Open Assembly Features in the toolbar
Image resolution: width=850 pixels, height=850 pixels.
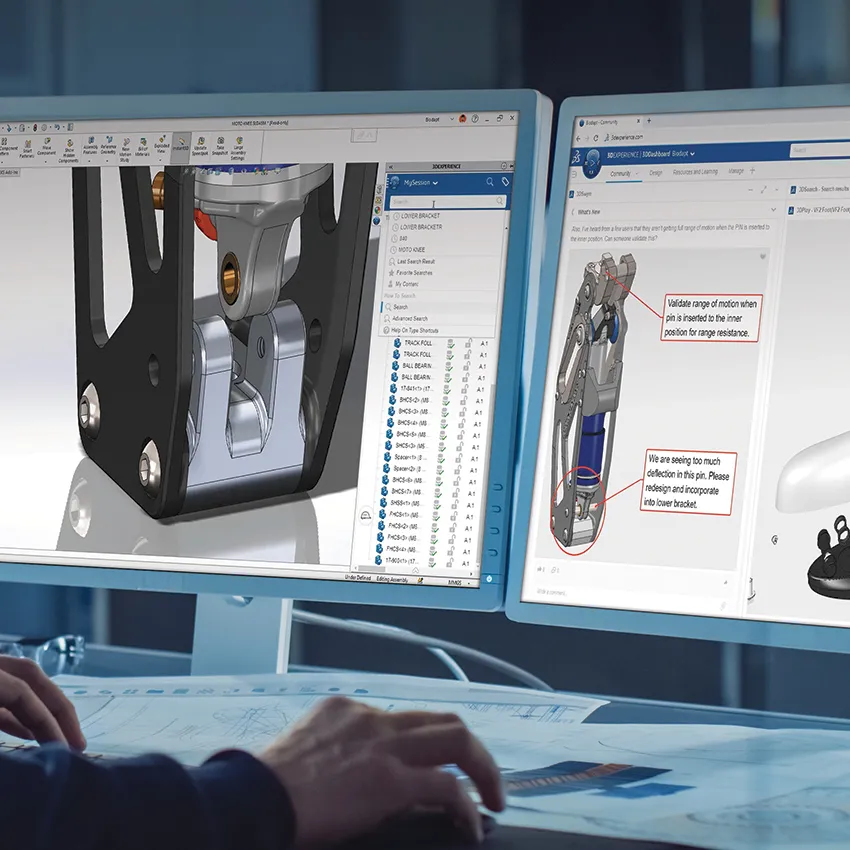[90, 140]
